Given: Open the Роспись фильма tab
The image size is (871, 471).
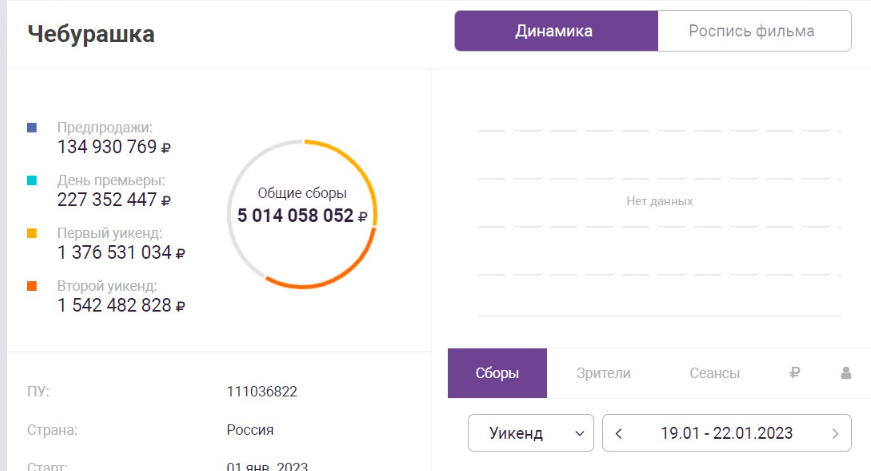Looking at the screenshot, I should tap(754, 31).
